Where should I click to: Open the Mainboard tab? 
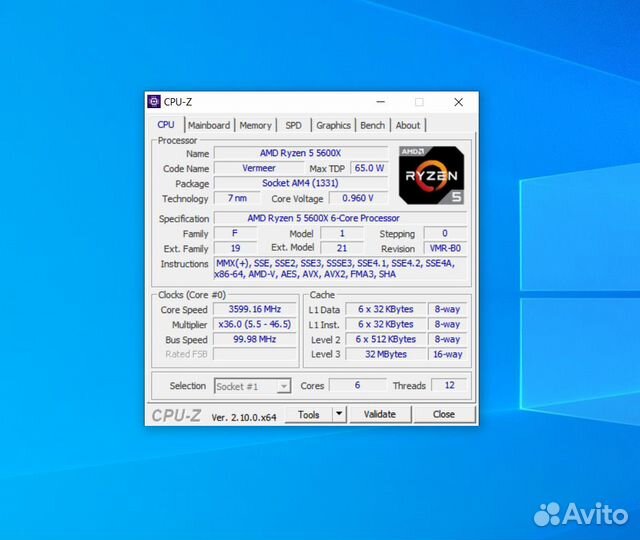pos(209,125)
